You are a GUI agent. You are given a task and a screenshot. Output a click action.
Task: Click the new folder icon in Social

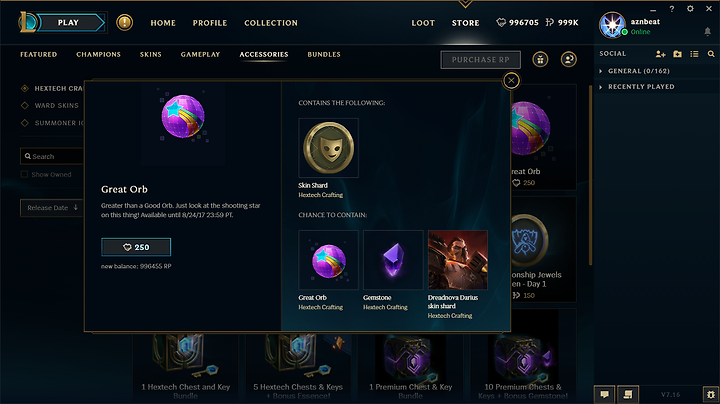tap(677, 54)
